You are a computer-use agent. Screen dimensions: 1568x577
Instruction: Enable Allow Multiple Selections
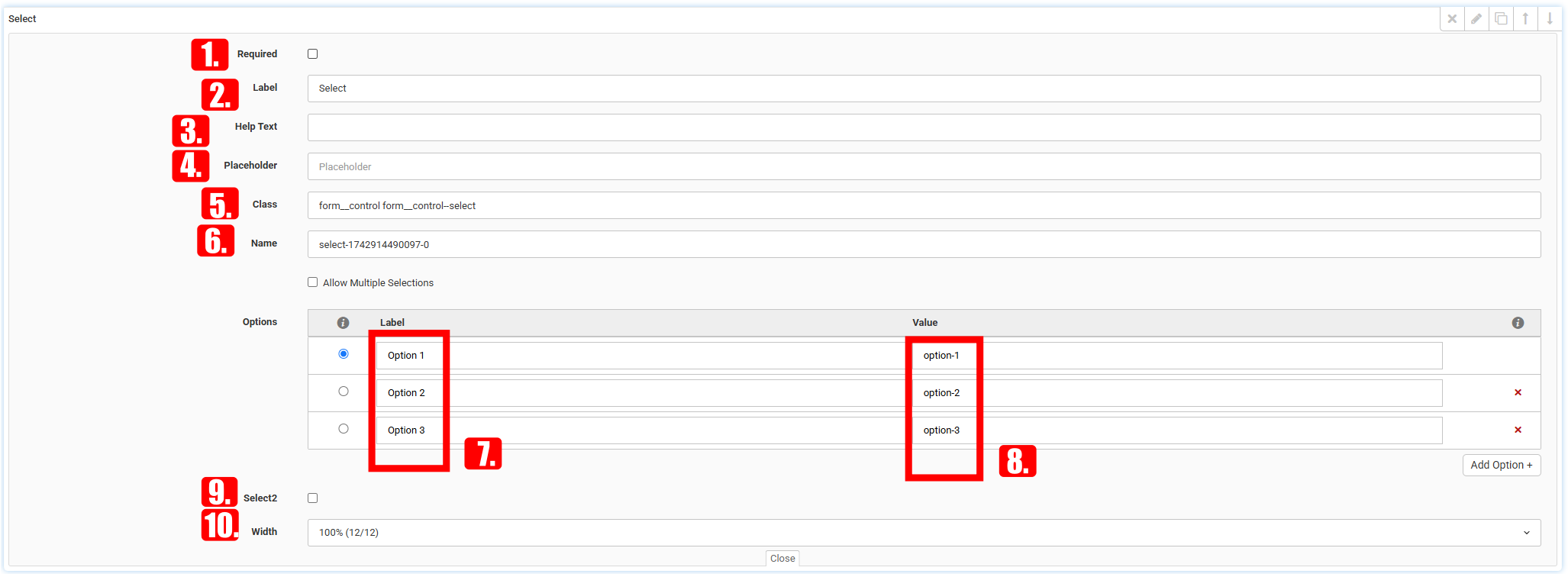(x=313, y=282)
